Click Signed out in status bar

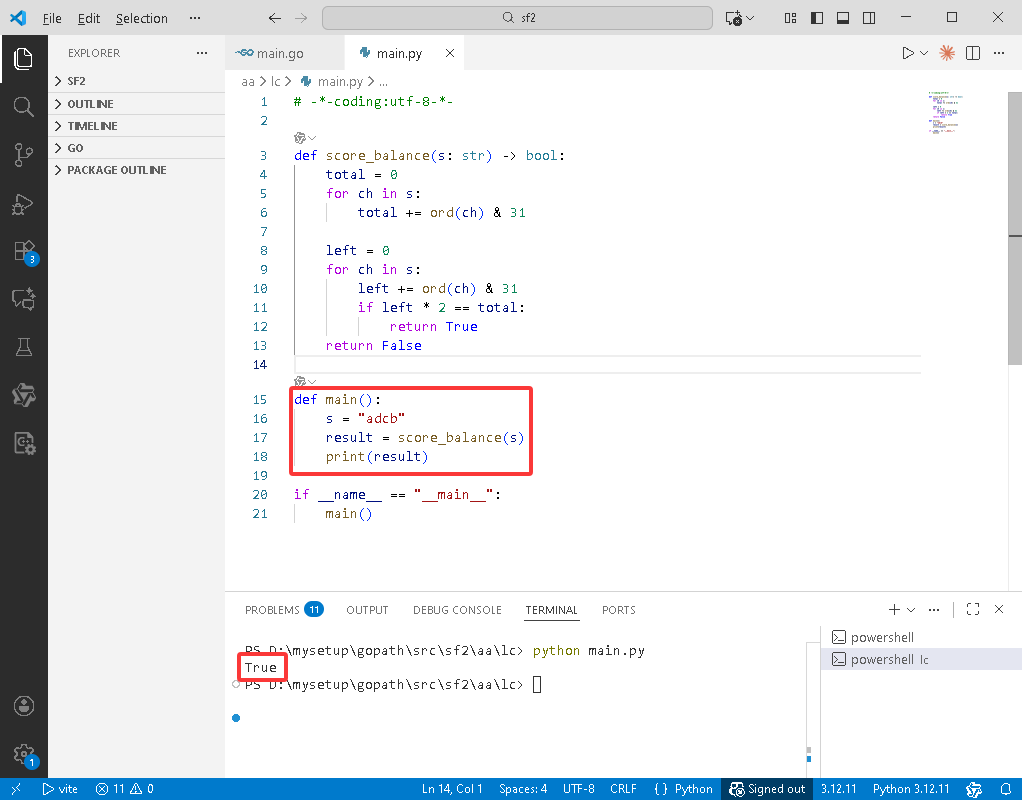point(767,789)
